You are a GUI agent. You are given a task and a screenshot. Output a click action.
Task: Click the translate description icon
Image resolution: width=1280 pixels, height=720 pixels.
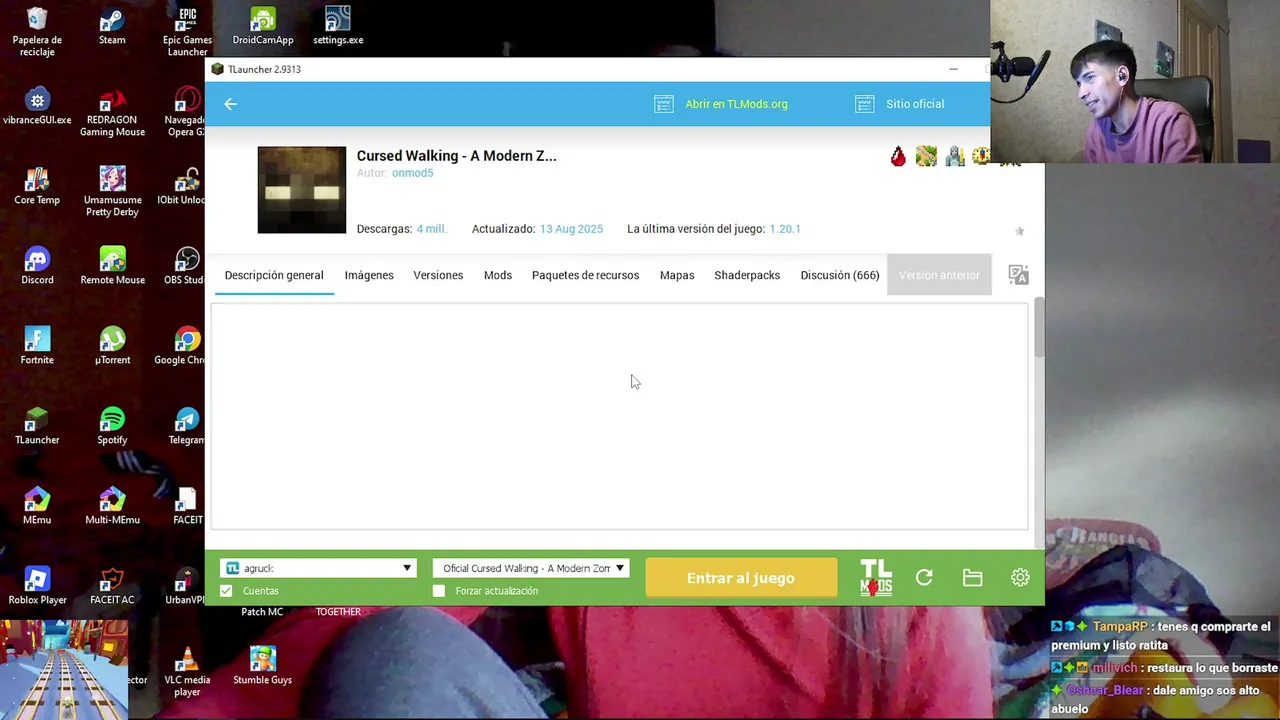[1018, 275]
